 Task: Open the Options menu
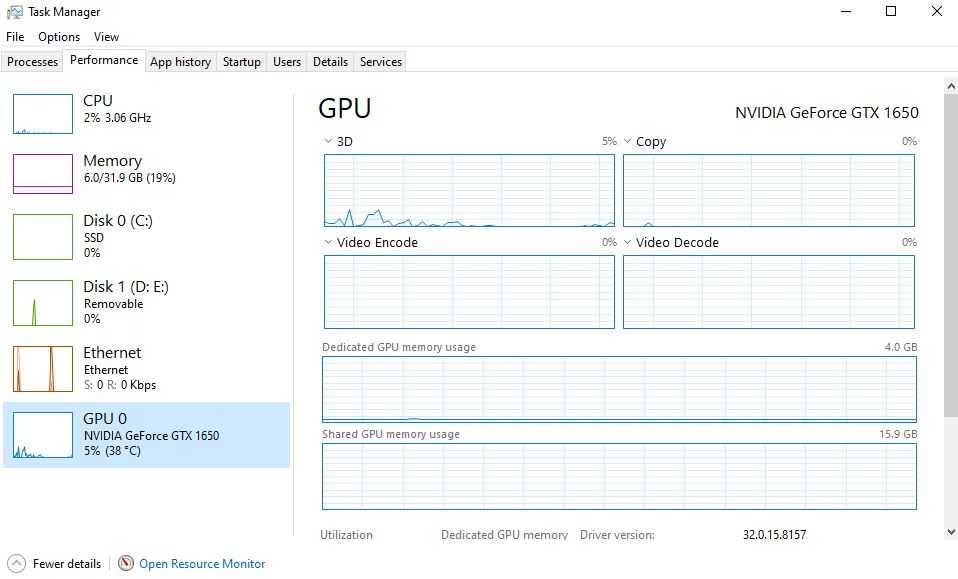pyautogui.click(x=59, y=37)
